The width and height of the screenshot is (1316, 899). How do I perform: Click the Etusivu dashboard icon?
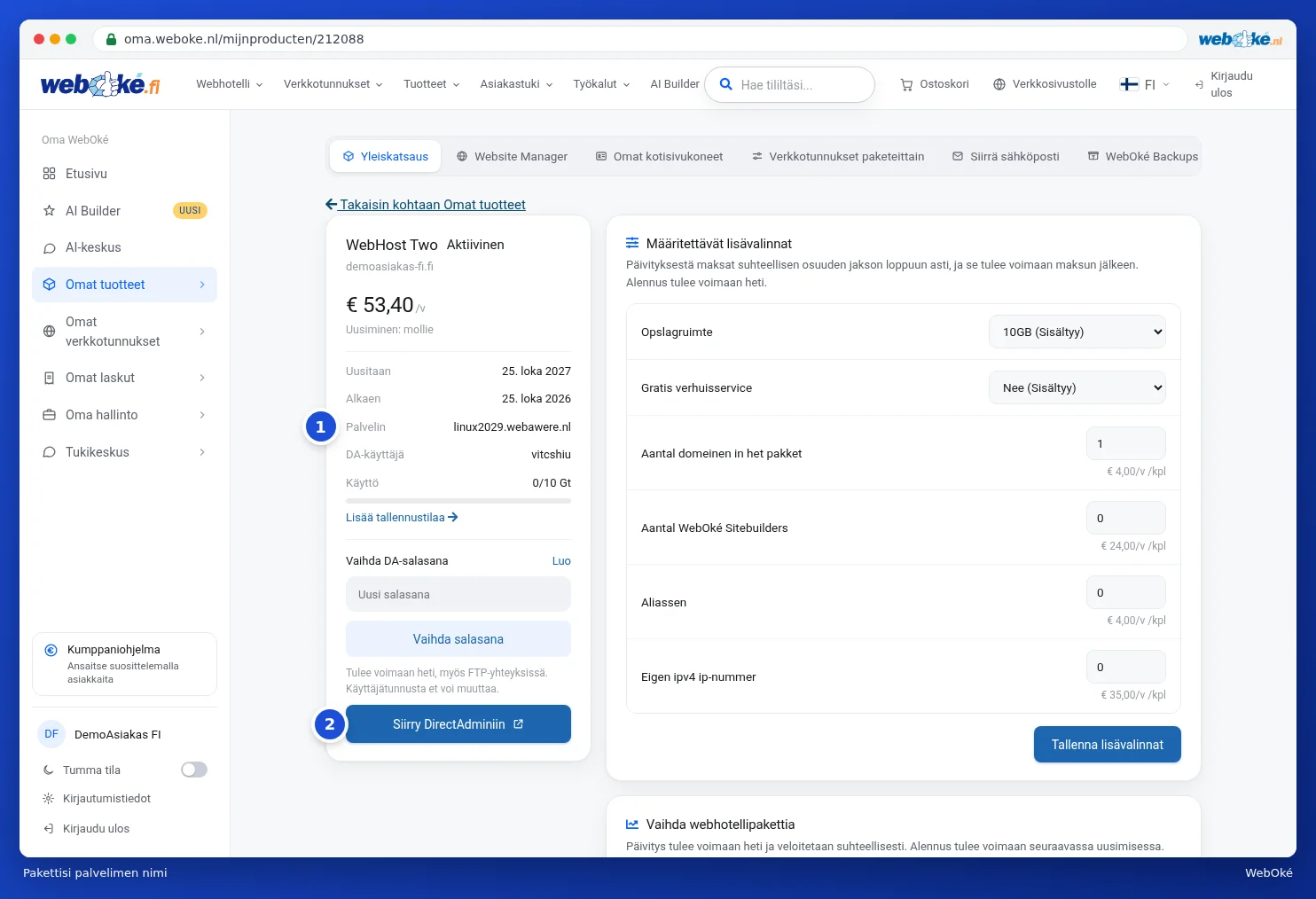(x=49, y=174)
